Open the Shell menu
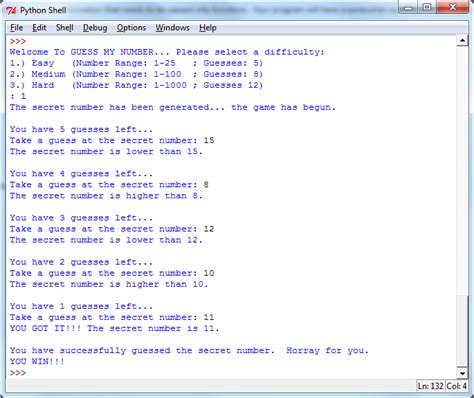 [x=64, y=28]
